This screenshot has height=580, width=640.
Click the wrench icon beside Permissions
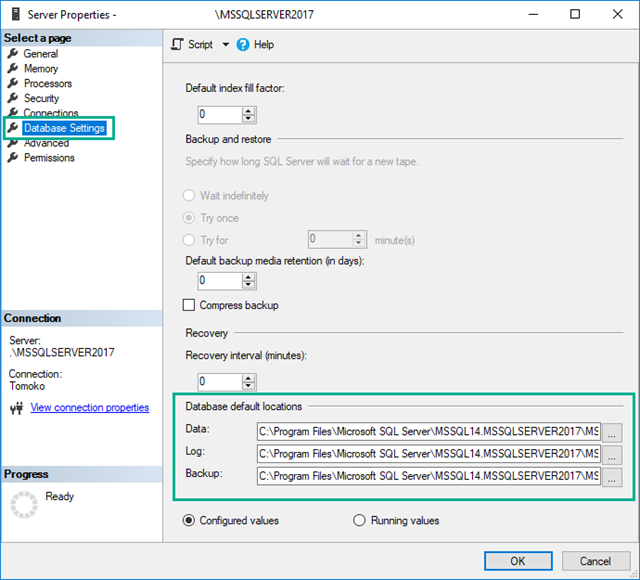(x=13, y=158)
